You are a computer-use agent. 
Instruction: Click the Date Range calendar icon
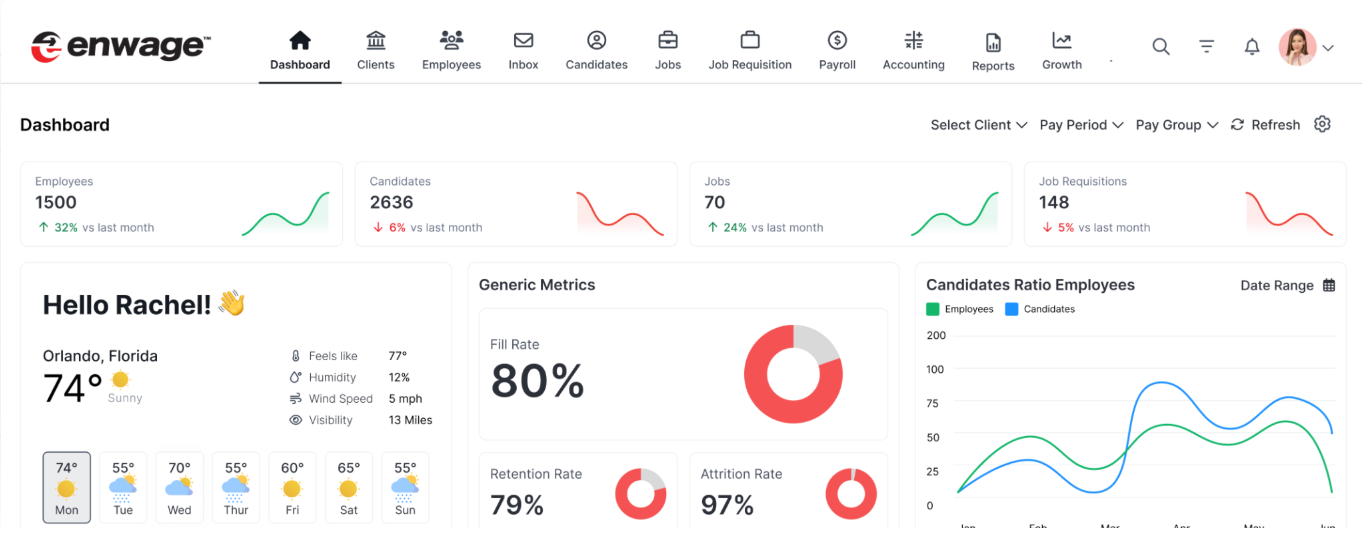pos(1329,285)
